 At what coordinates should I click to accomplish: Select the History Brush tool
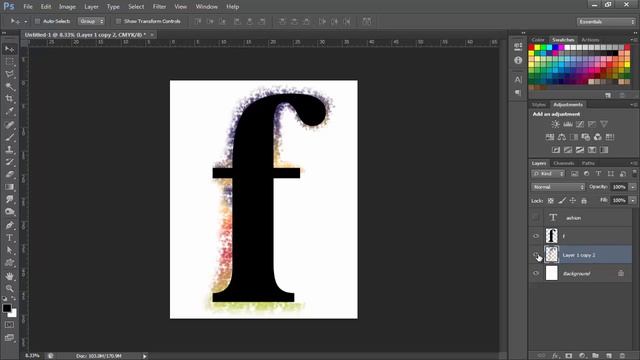click(x=9, y=162)
